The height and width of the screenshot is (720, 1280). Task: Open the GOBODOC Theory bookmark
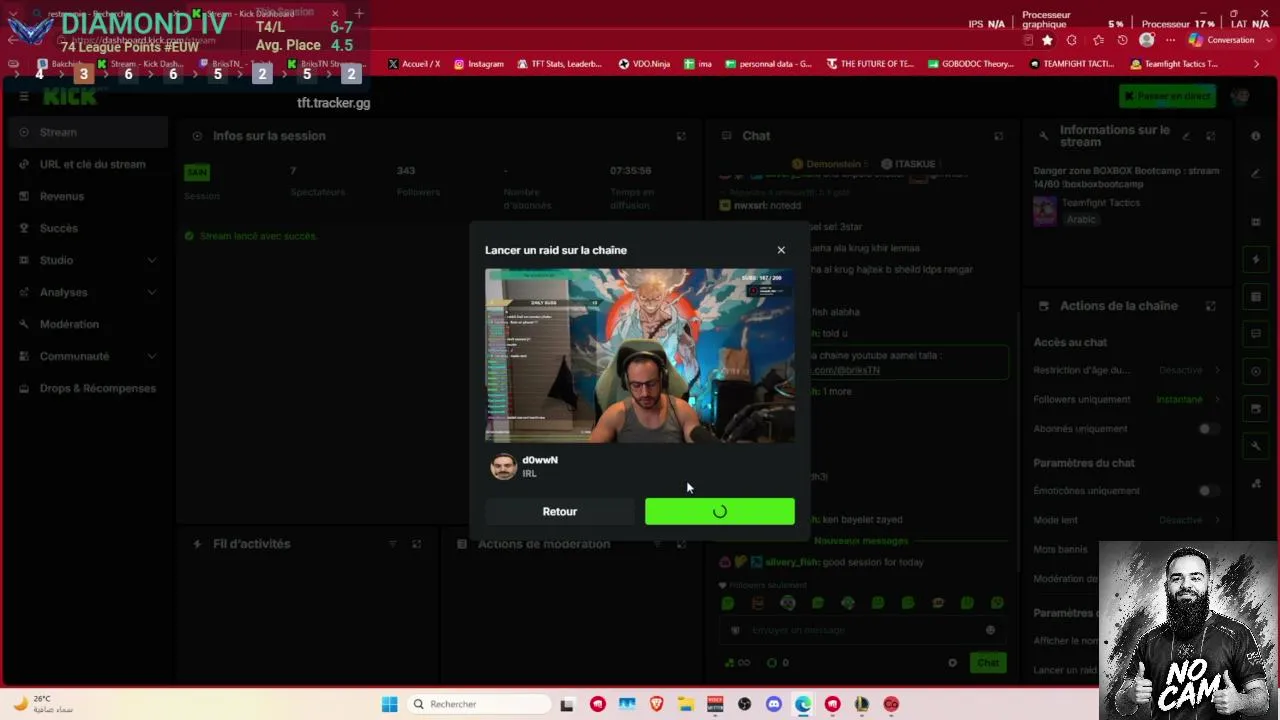click(x=971, y=64)
